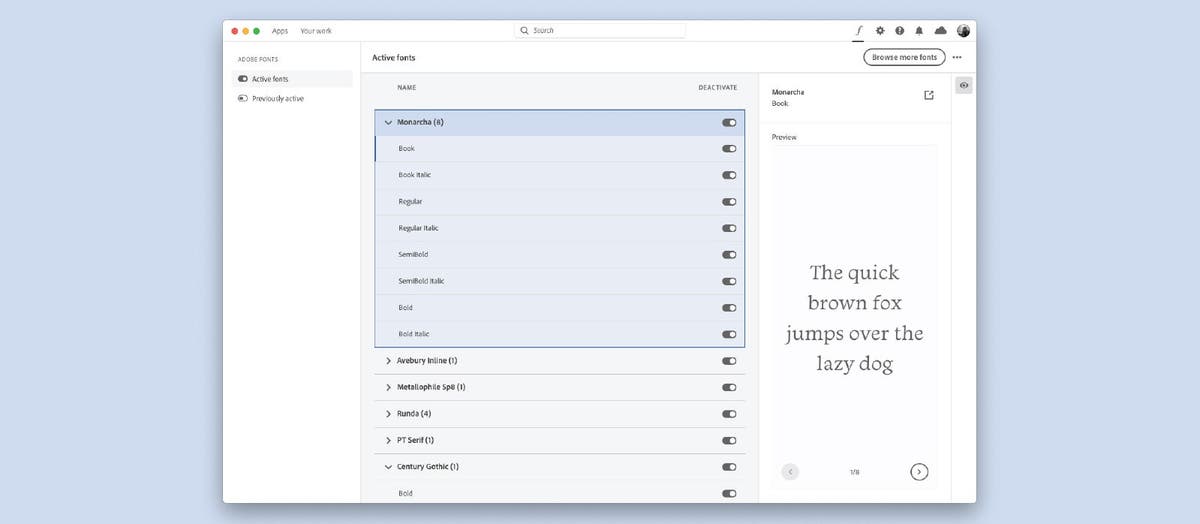Go to previous preview sample arrow
This screenshot has height=524, width=1200.
[790, 471]
